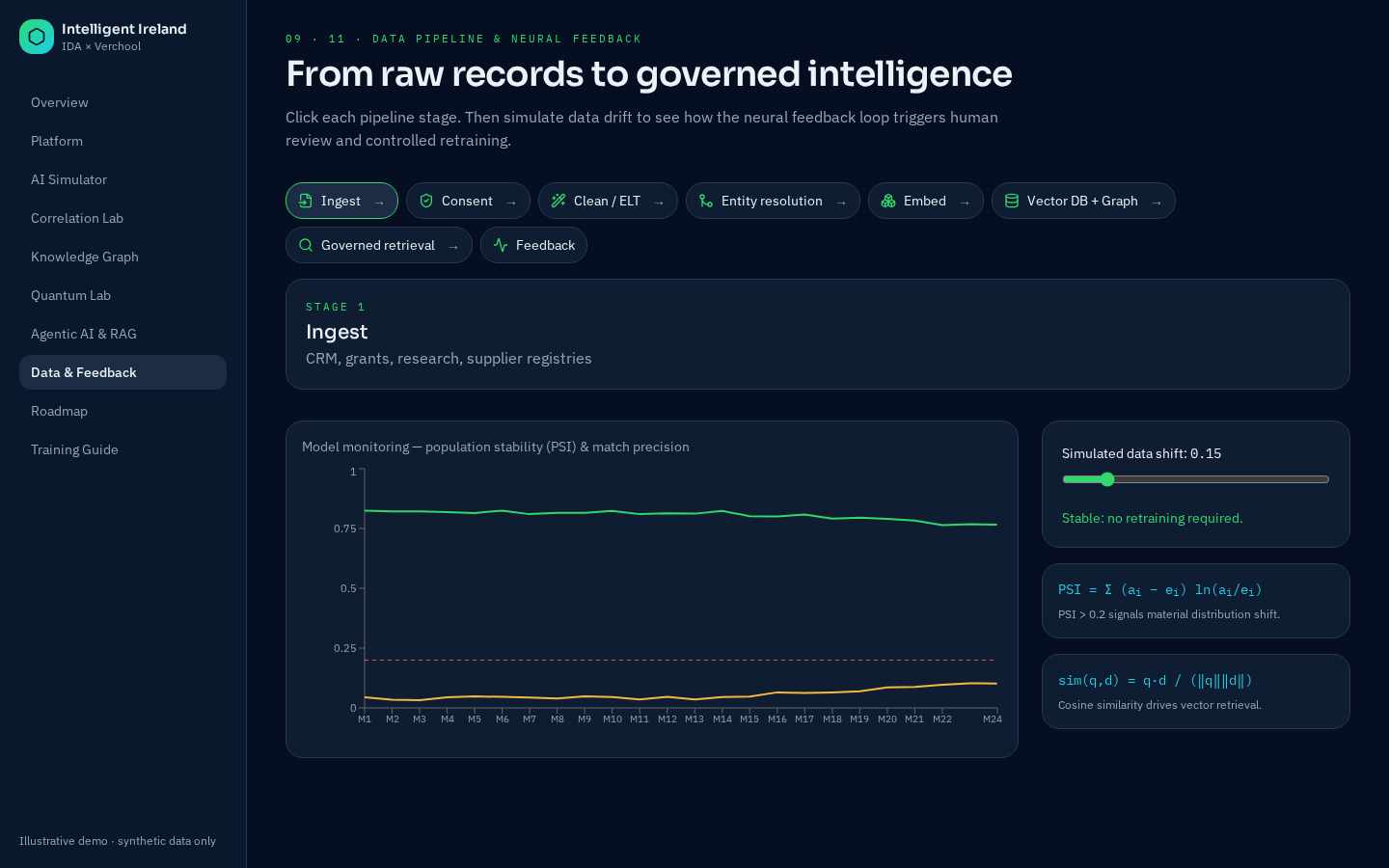Open the Overview page
Screen dimensions: 1389x868
click(x=123, y=102)
